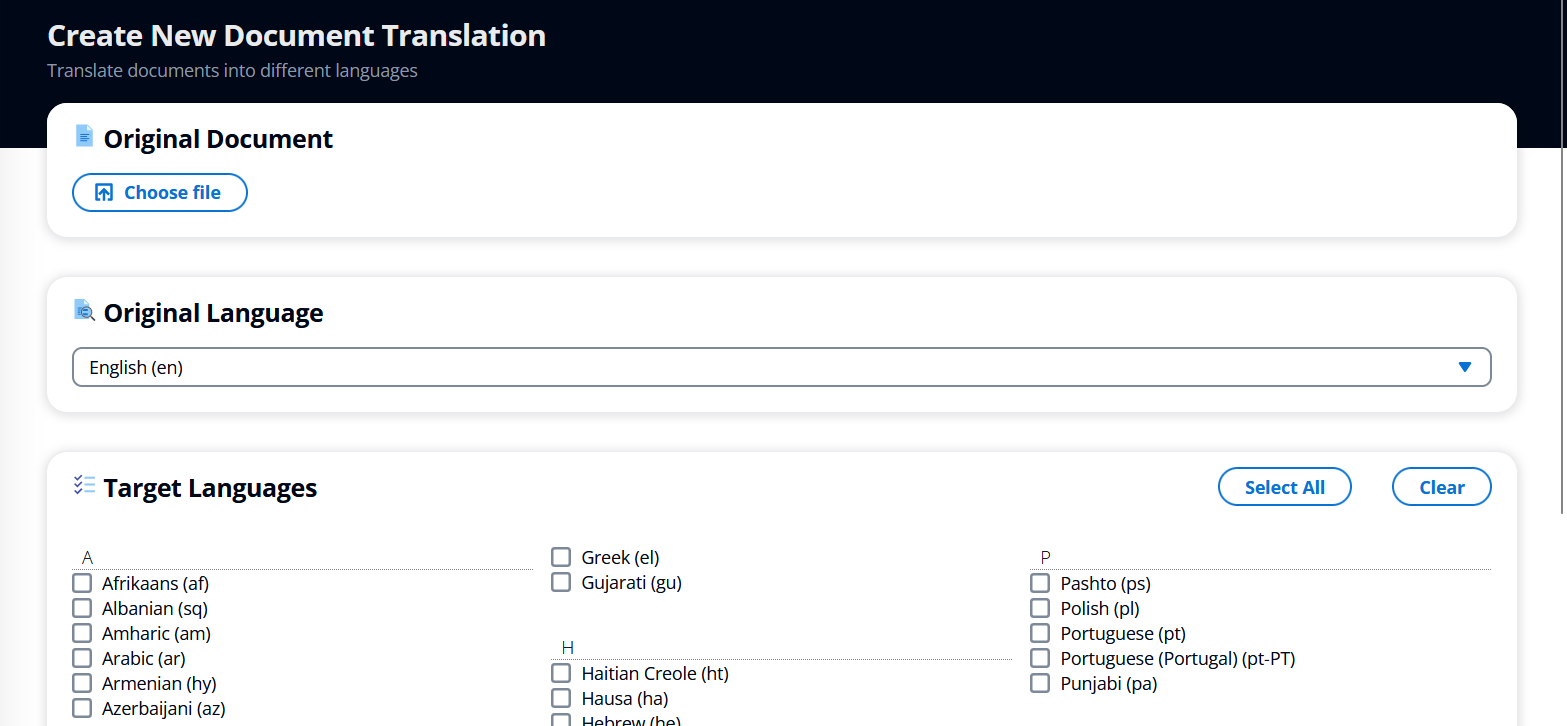
Task: Open the English (en) original language dropdown
Action: (x=781, y=367)
